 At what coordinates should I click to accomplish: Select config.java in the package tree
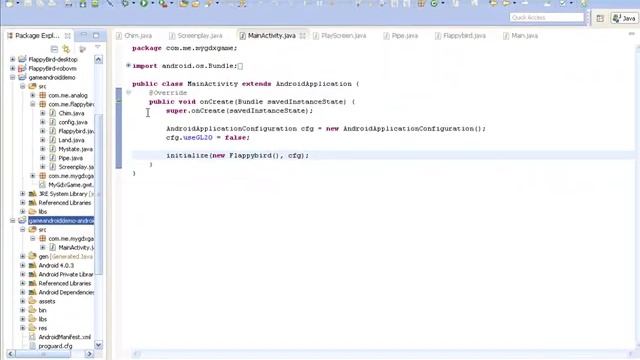(x=73, y=122)
